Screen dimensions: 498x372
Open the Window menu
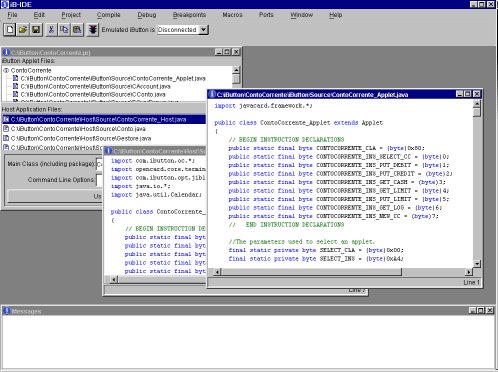click(301, 15)
